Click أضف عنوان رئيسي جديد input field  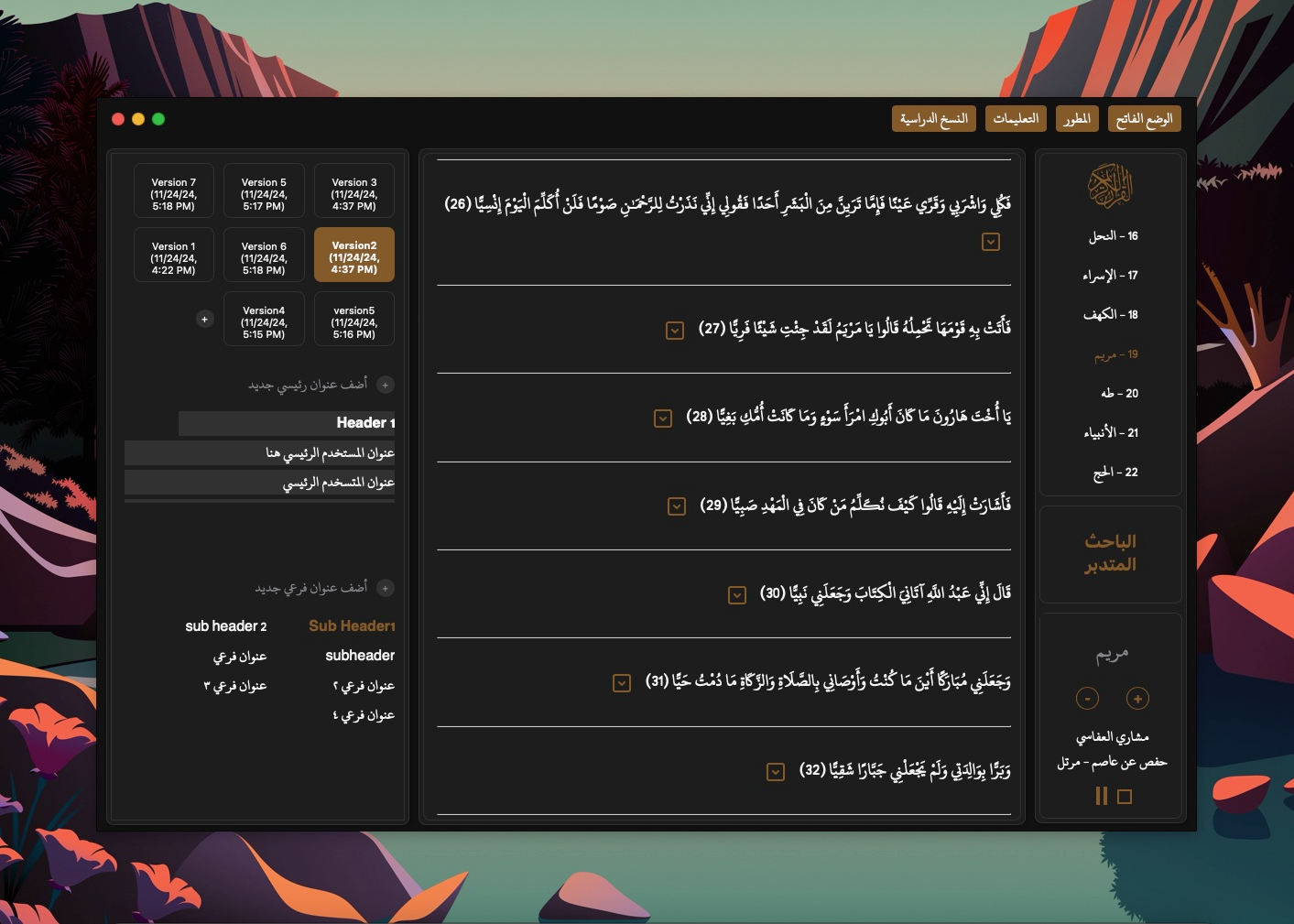[x=308, y=385]
